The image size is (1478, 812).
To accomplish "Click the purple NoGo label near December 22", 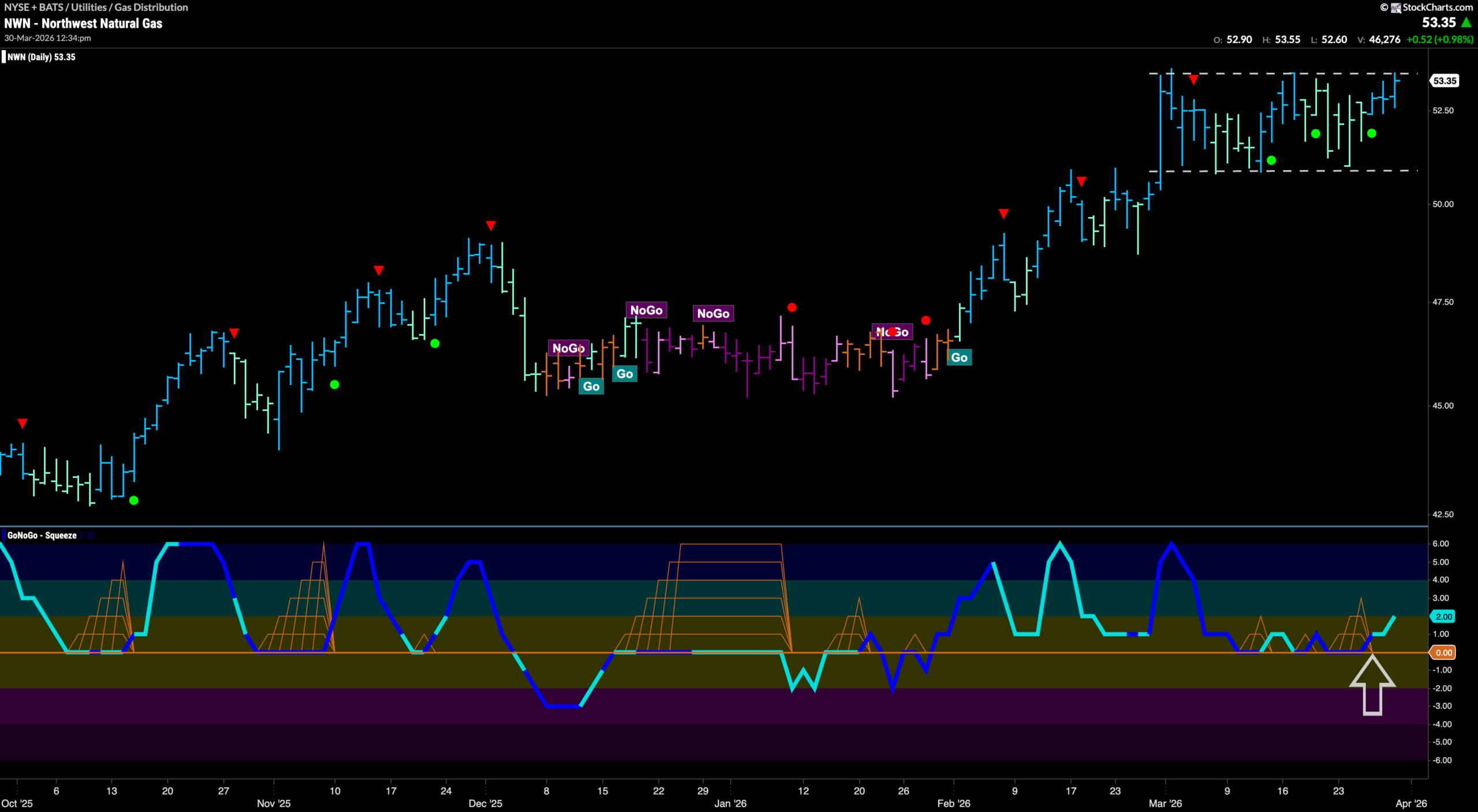I will (646, 310).
